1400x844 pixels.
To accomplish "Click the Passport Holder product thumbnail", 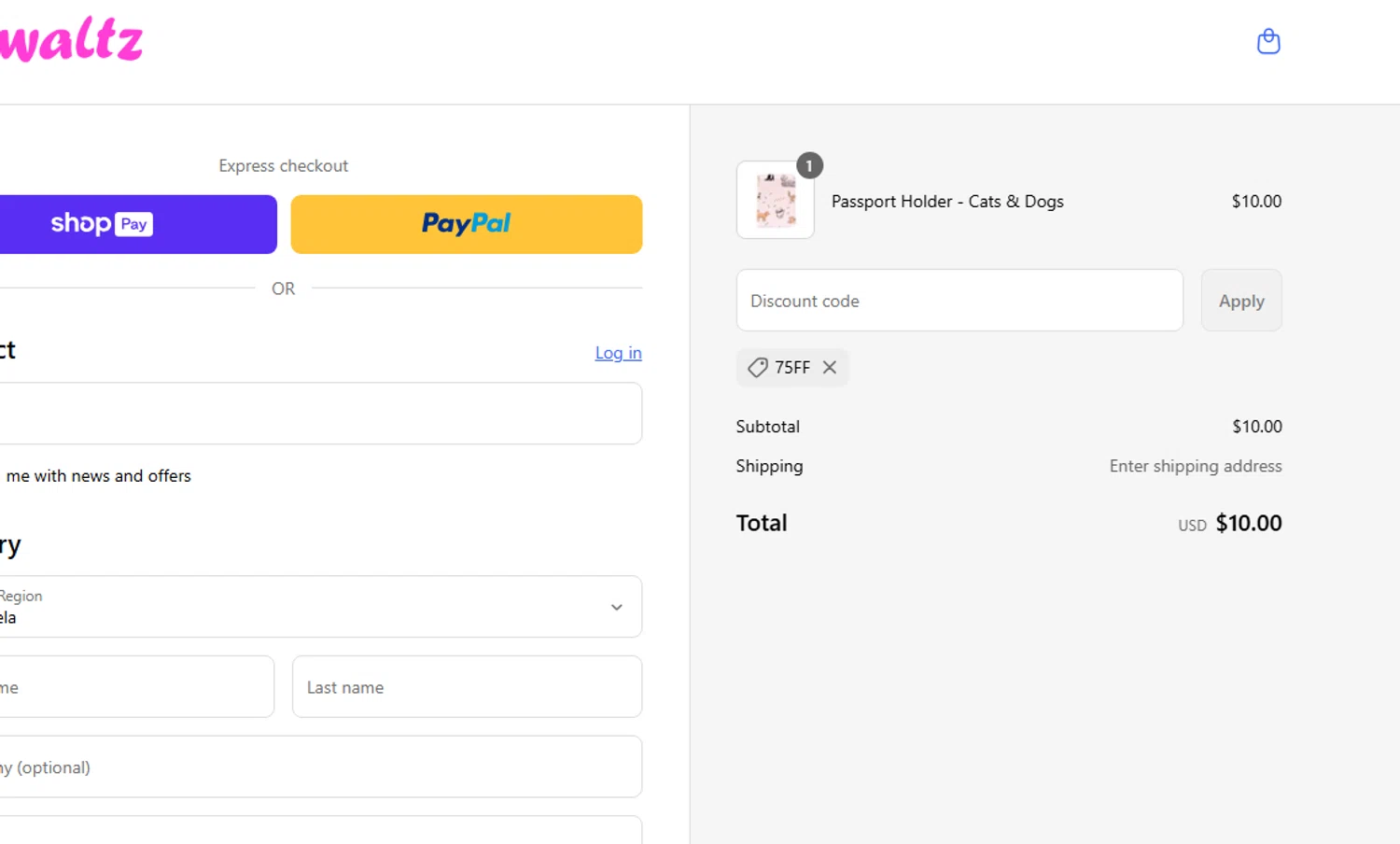I will click(x=775, y=201).
